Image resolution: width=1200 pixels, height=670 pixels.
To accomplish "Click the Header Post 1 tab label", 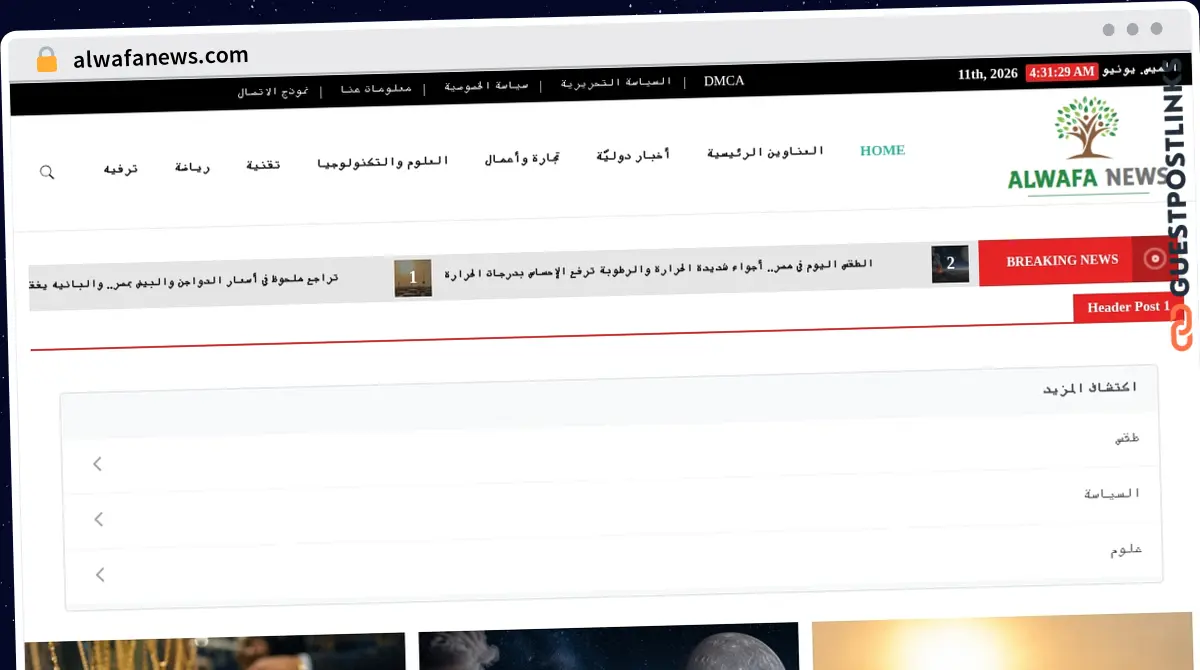I will tap(1128, 307).
